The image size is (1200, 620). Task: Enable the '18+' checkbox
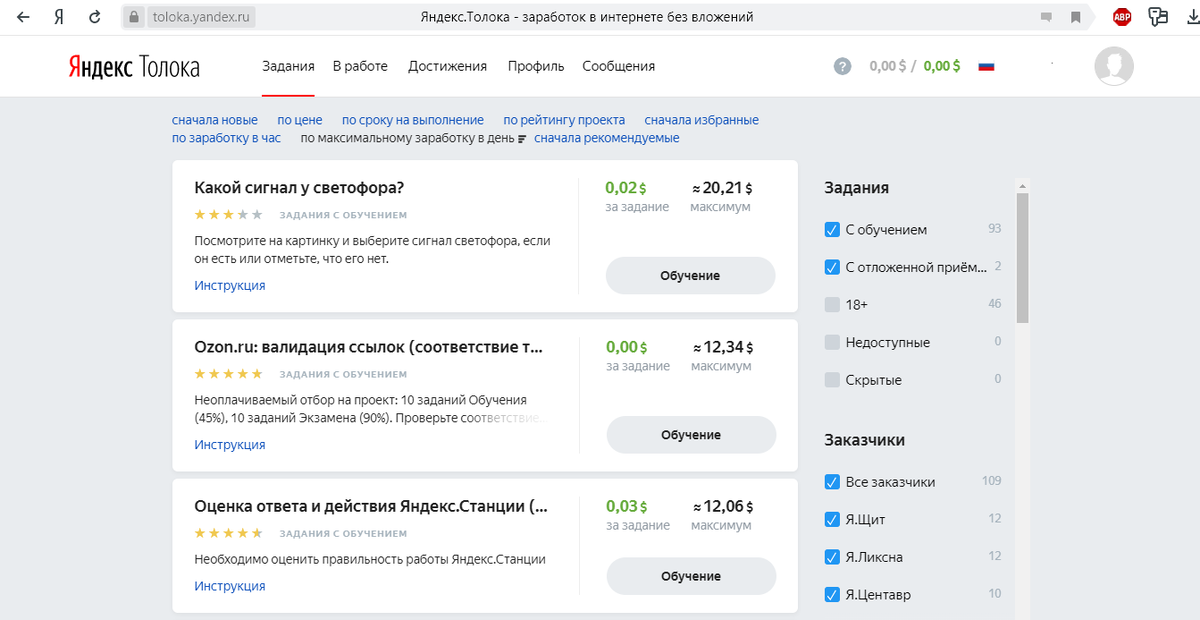pyautogui.click(x=832, y=304)
